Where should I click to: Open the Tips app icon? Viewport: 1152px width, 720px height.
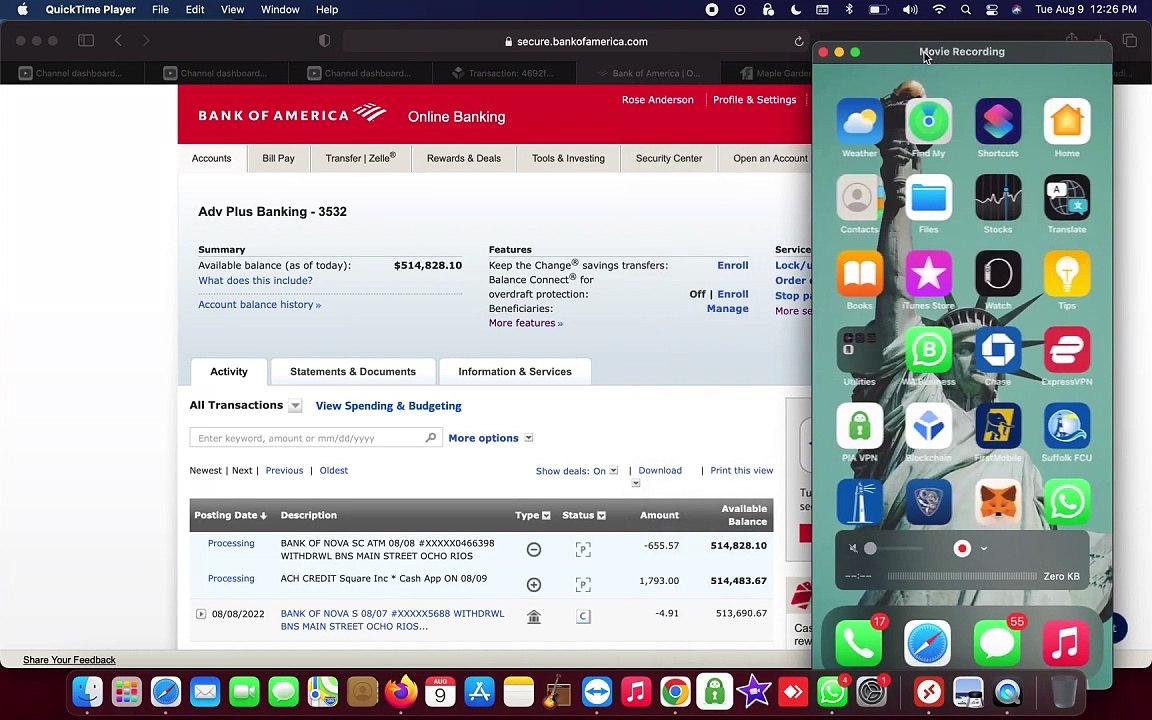coord(1067,274)
